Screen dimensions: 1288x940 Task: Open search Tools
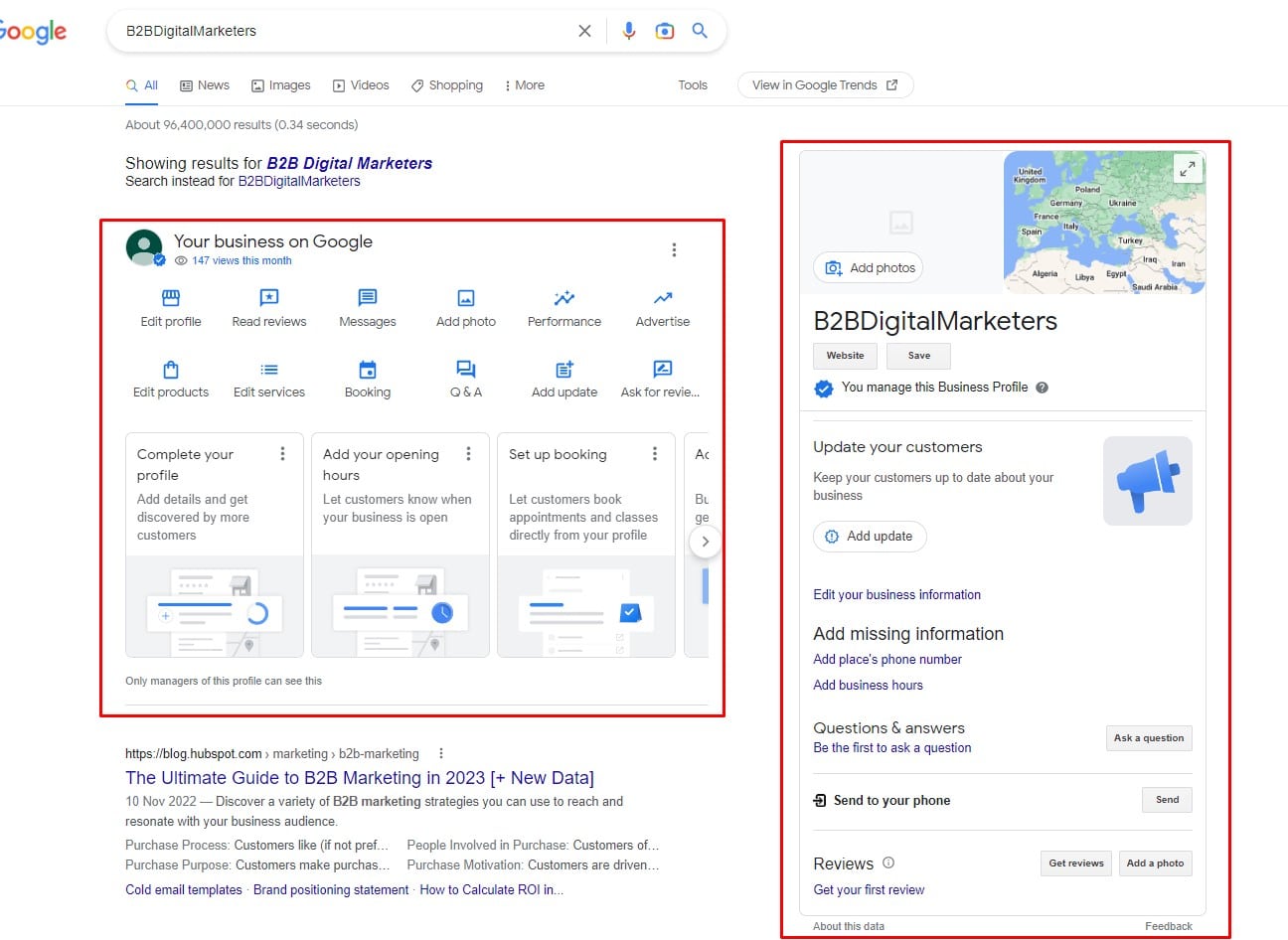coord(693,85)
